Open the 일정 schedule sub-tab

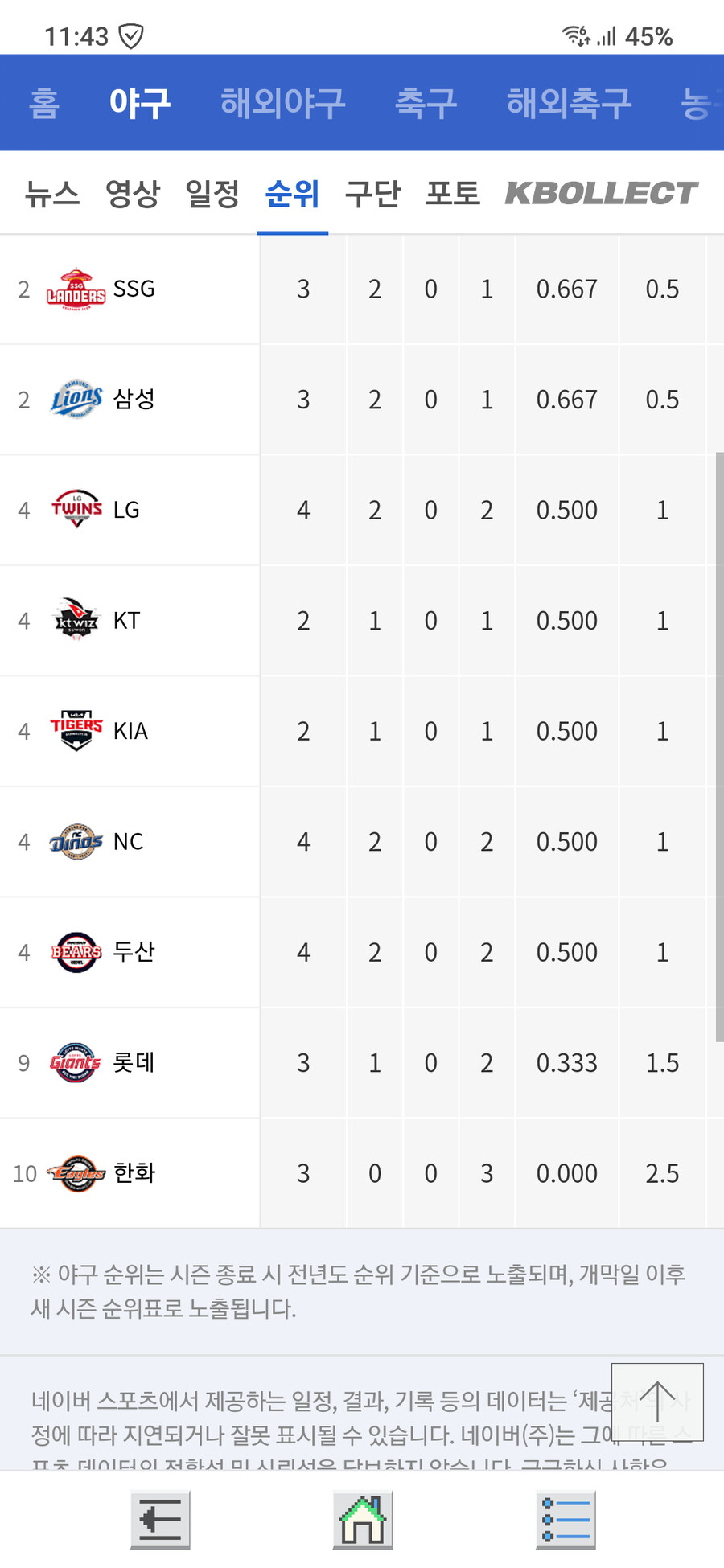click(x=212, y=194)
